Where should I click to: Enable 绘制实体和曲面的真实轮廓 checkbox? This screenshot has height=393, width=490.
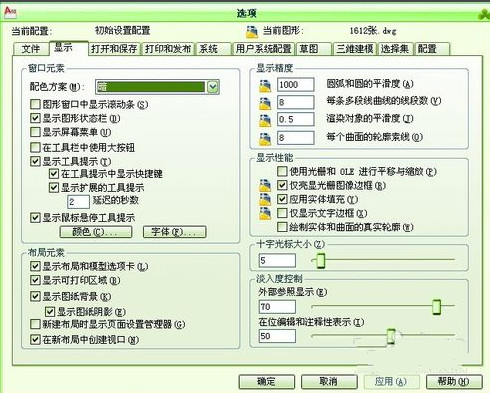coord(282,227)
